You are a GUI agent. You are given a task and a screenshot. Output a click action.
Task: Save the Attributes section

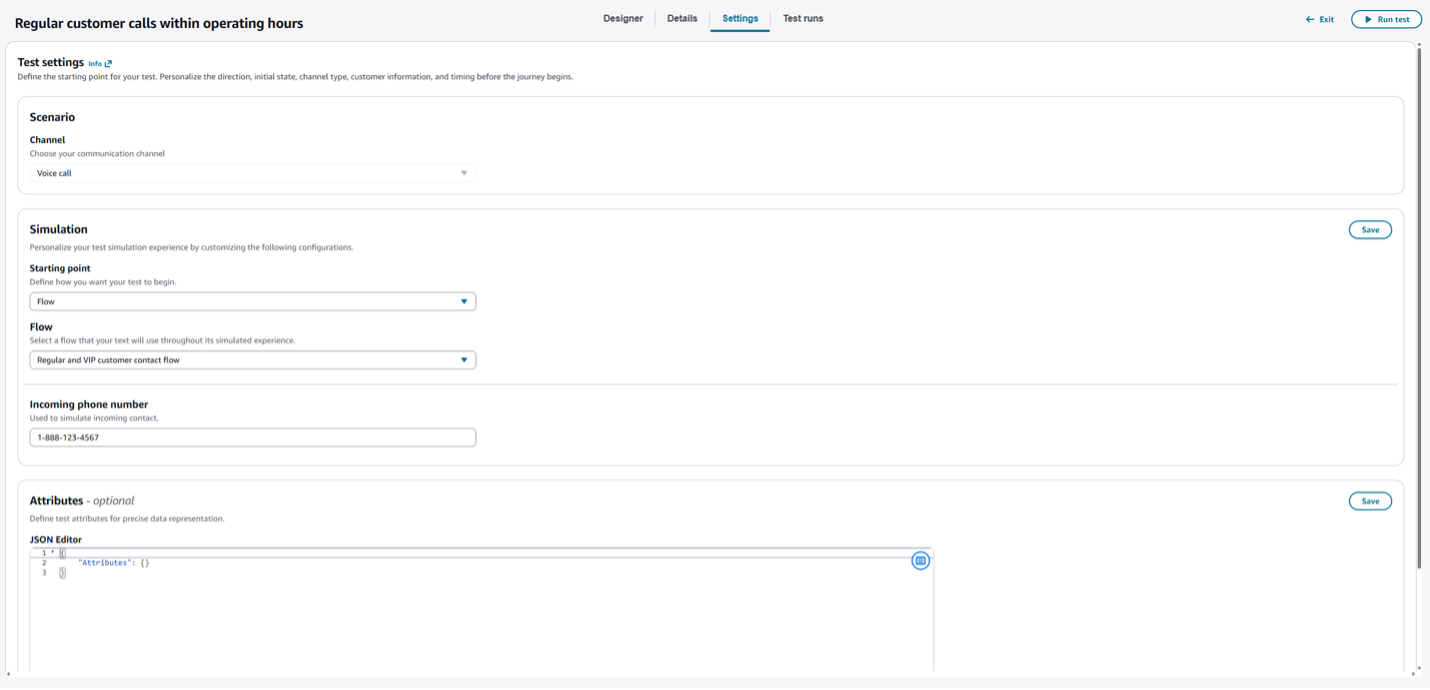point(1370,501)
